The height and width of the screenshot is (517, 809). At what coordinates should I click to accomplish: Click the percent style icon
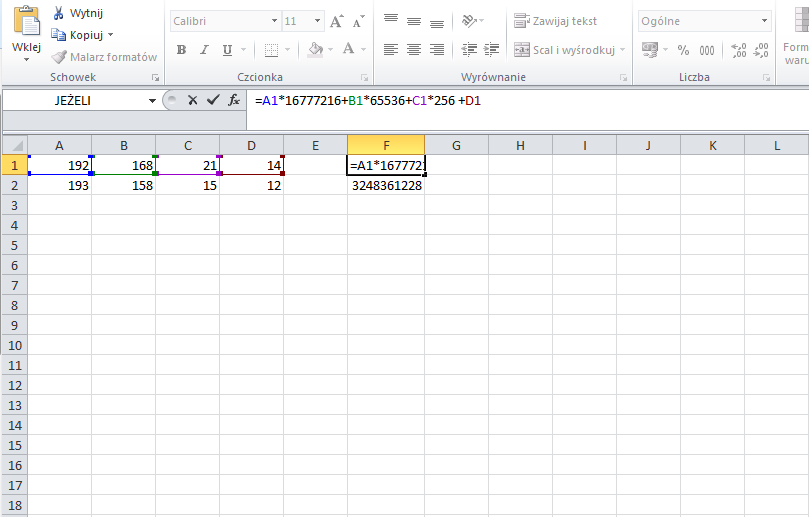(684, 50)
